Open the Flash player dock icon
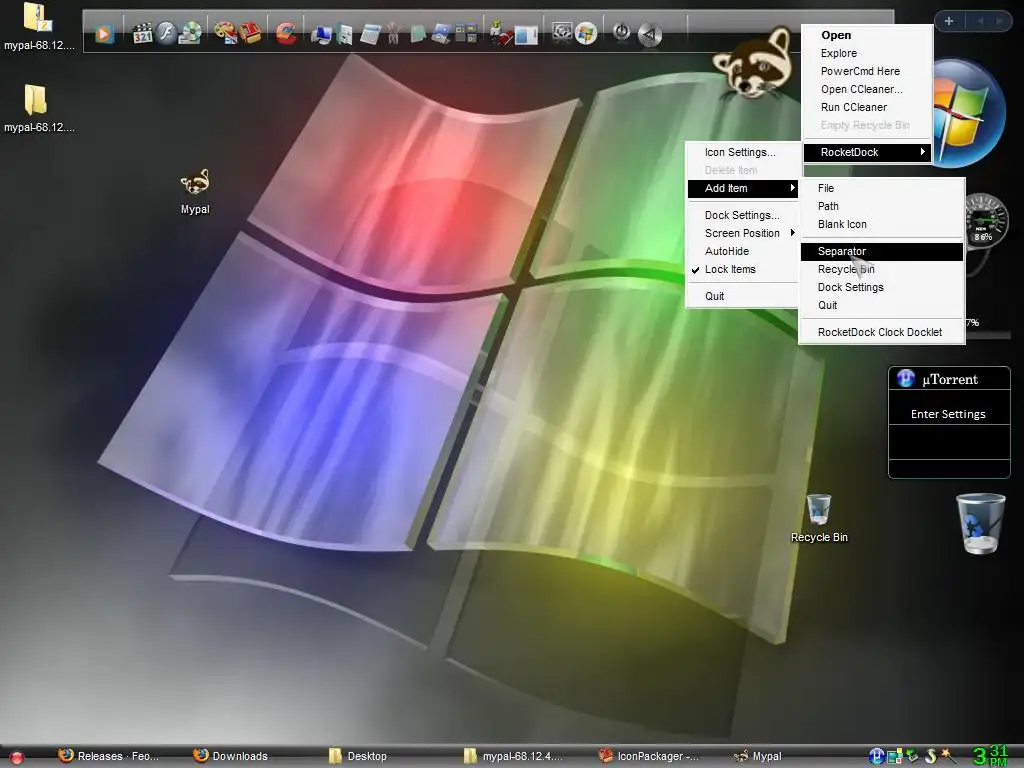Screen dimensions: 1024x768 (x=167, y=33)
